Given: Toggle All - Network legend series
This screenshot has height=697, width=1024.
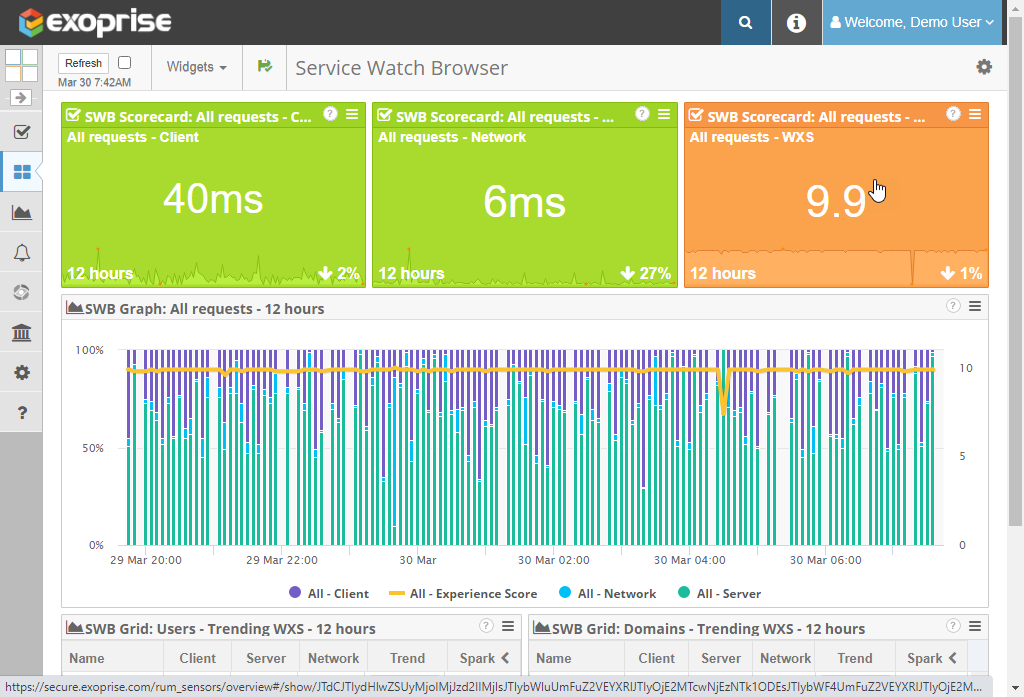Looking at the screenshot, I should (607, 593).
